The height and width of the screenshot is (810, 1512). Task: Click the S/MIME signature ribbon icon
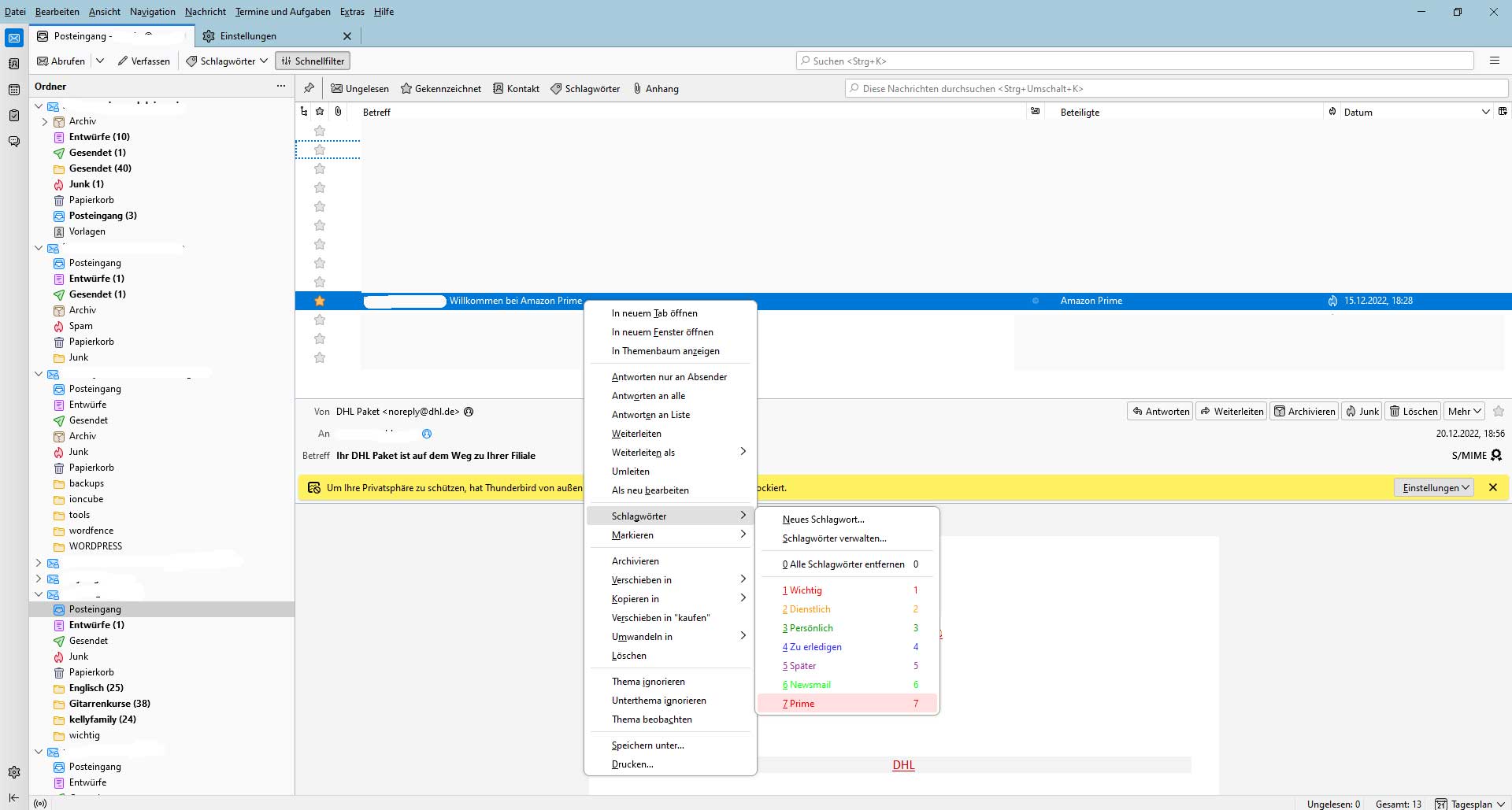pyautogui.click(x=1497, y=455)
